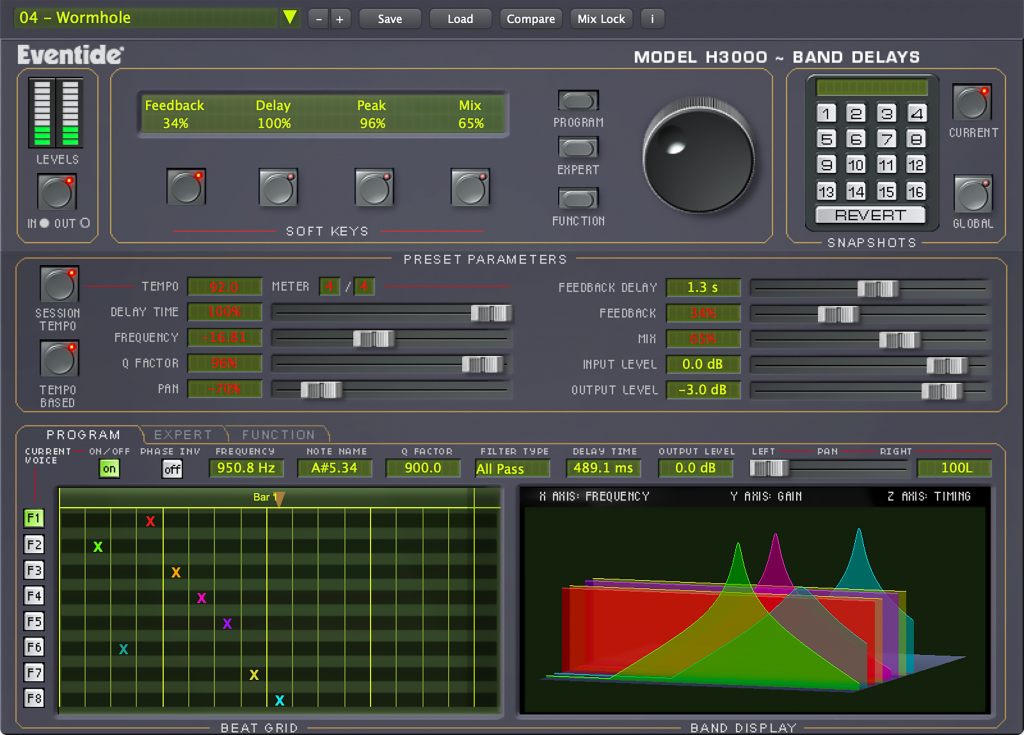Switch to the FUNCTION tab
The width and height of the screenshot is (1024, 735).
tap(279, 435)
